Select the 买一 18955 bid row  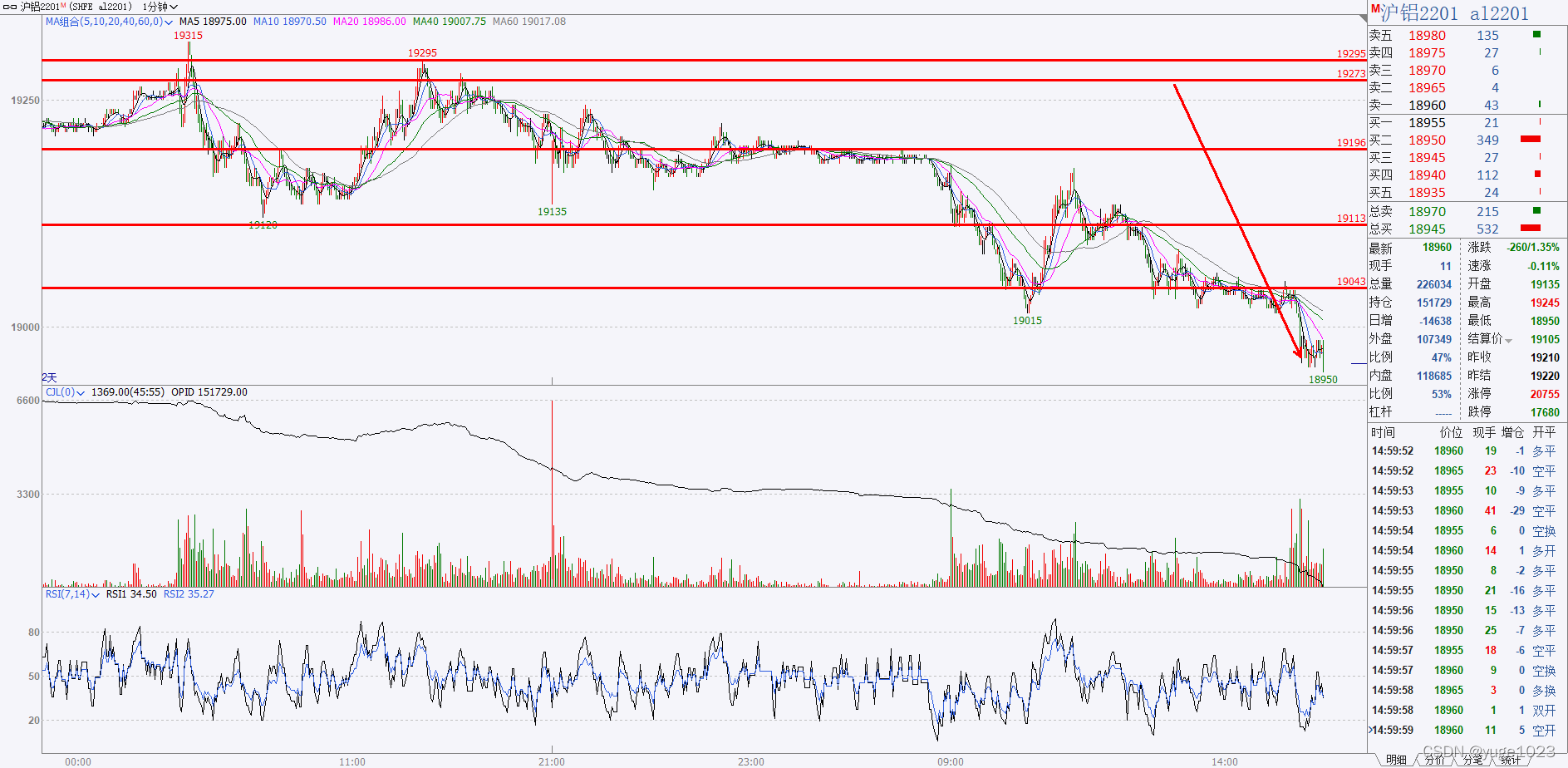(1467, 122)
